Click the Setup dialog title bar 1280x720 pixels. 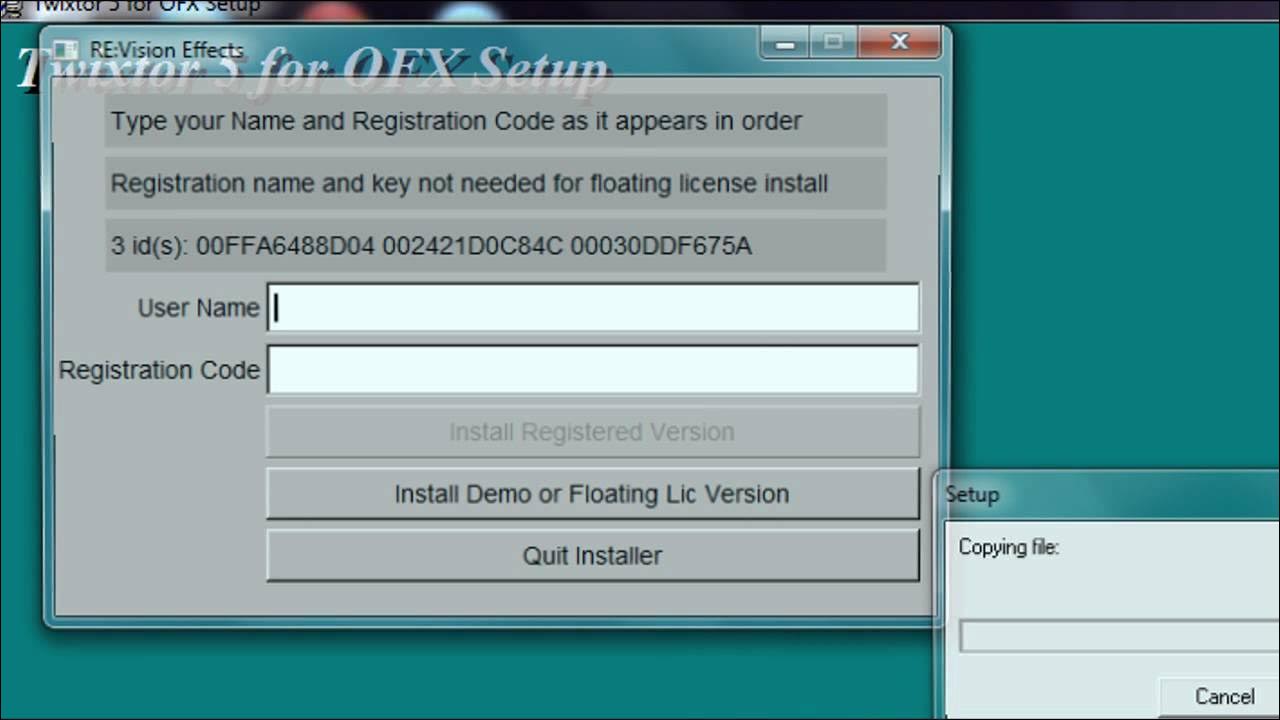tap(1108, 494)
